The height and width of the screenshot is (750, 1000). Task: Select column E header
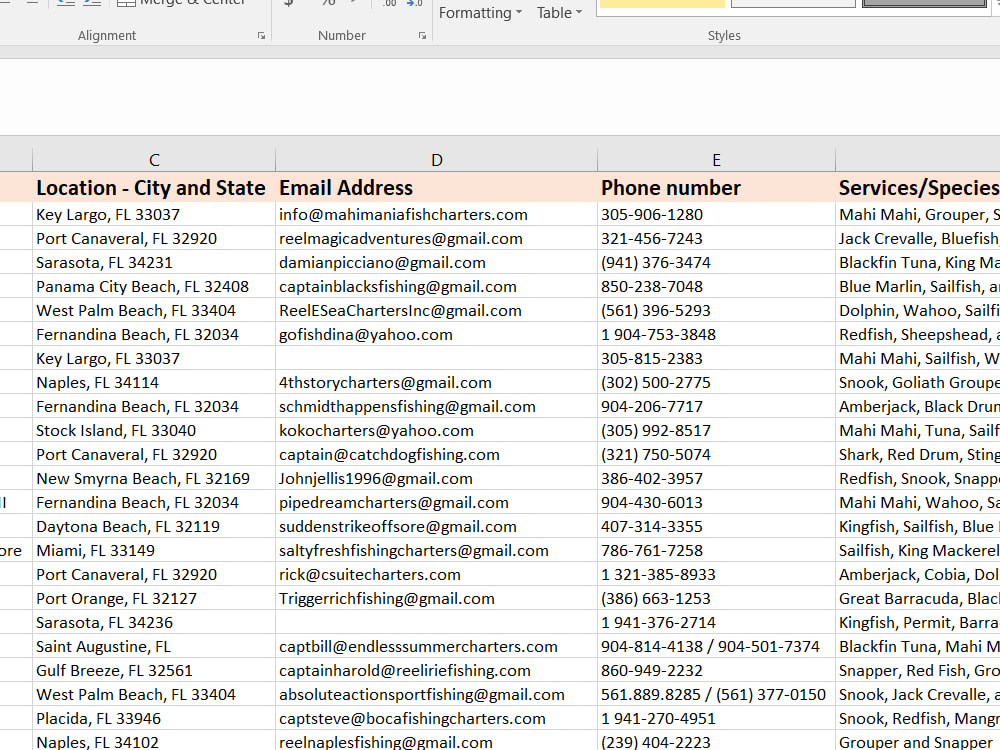(x=716, y=160)
